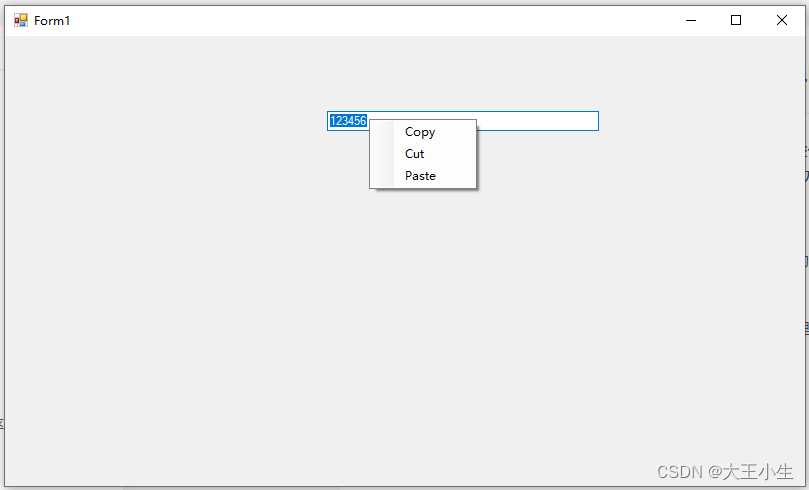Close the Form1 window
The image size is (809, 490).
782,20
